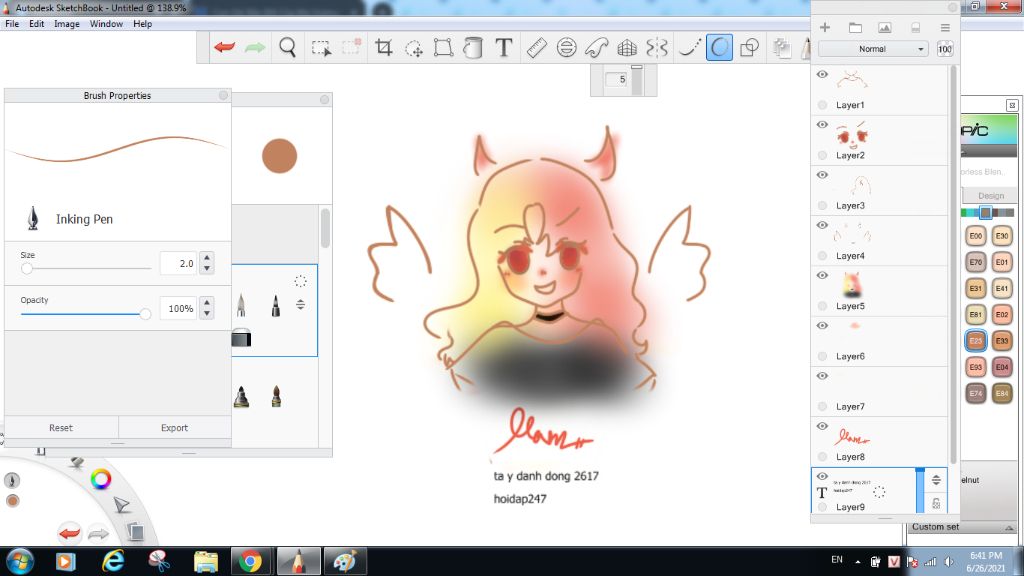
Task: Toggle the Symmetry tool
Action: click(x=657, y=47)
